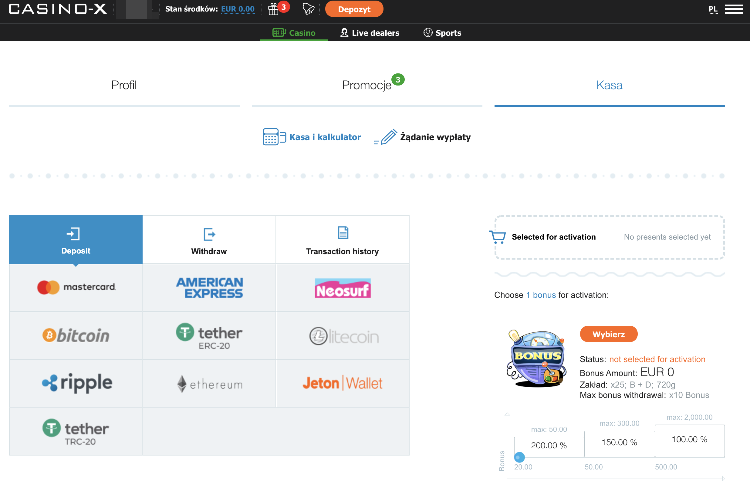Click 'Max bonus withdrawal: x10 Bonus' text
This screenshot has width=750, height=481.
tap(644, 395)
